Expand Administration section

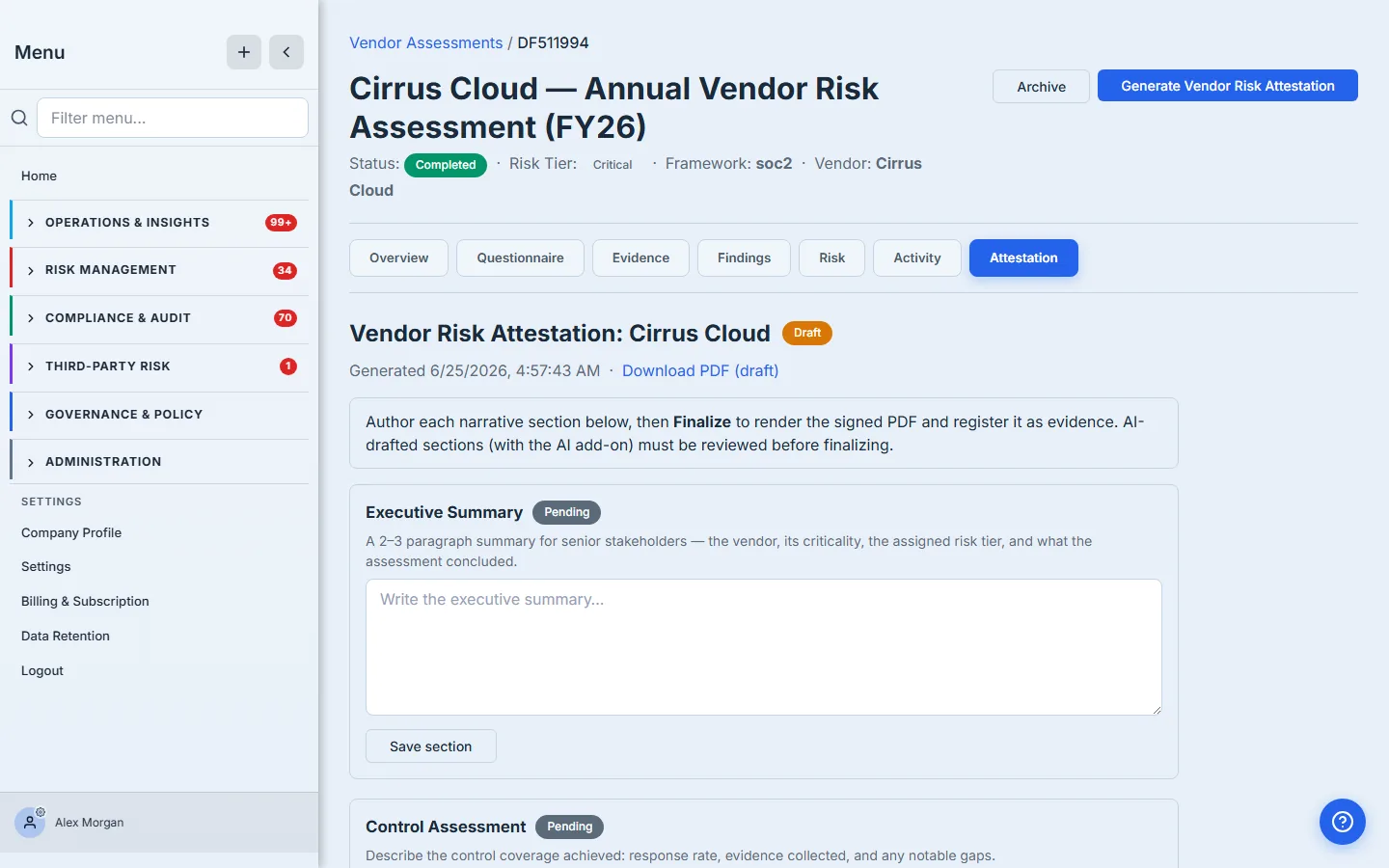tap(159, 462)
